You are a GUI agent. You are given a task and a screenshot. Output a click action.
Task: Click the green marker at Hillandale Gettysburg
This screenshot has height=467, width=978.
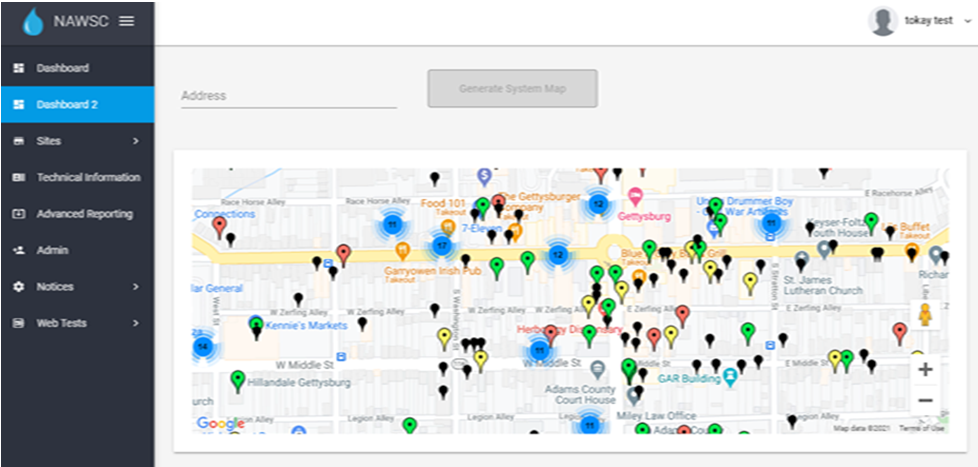(237, 382)
